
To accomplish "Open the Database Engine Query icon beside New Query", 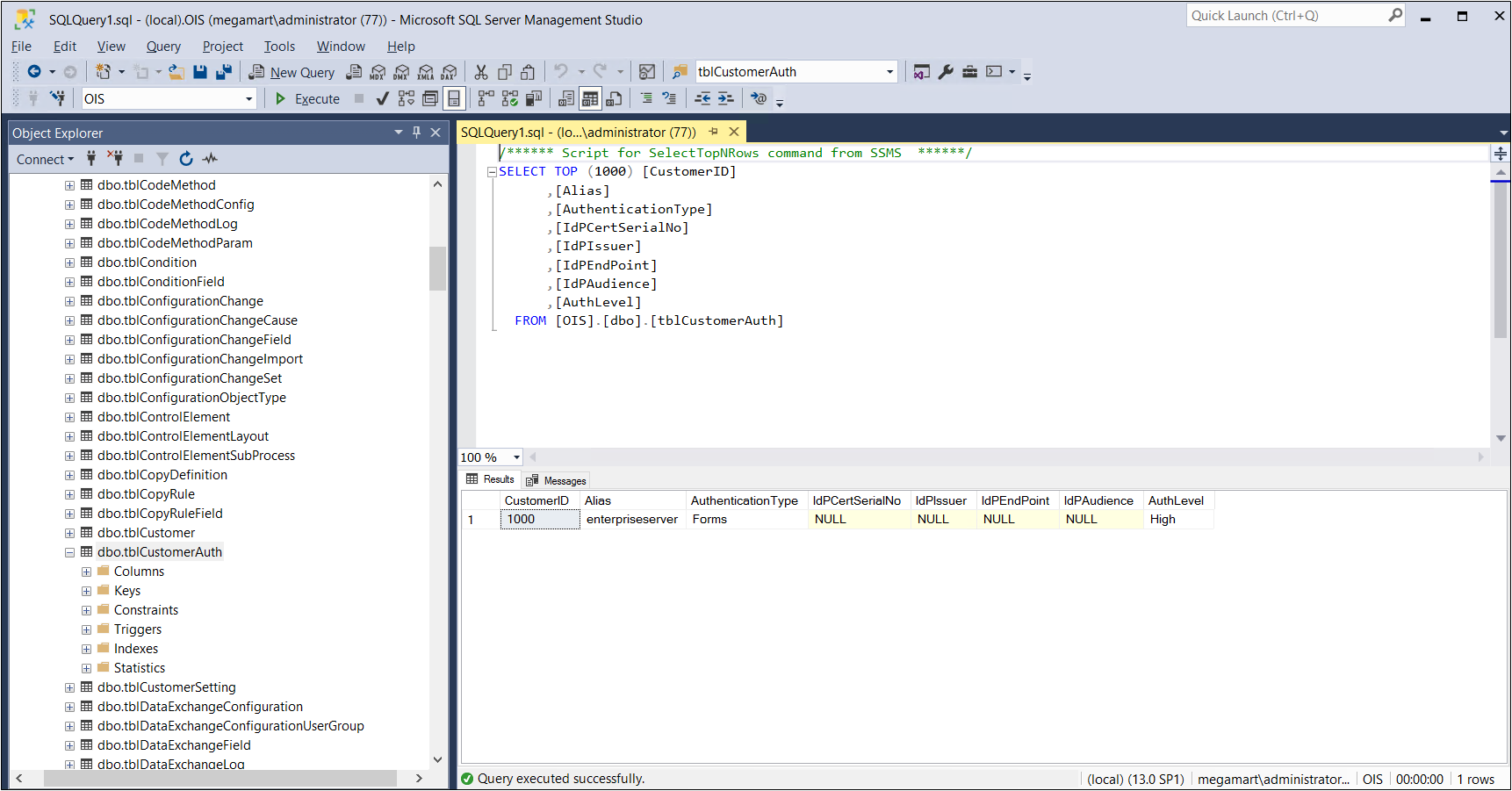I will coord(354,72).
